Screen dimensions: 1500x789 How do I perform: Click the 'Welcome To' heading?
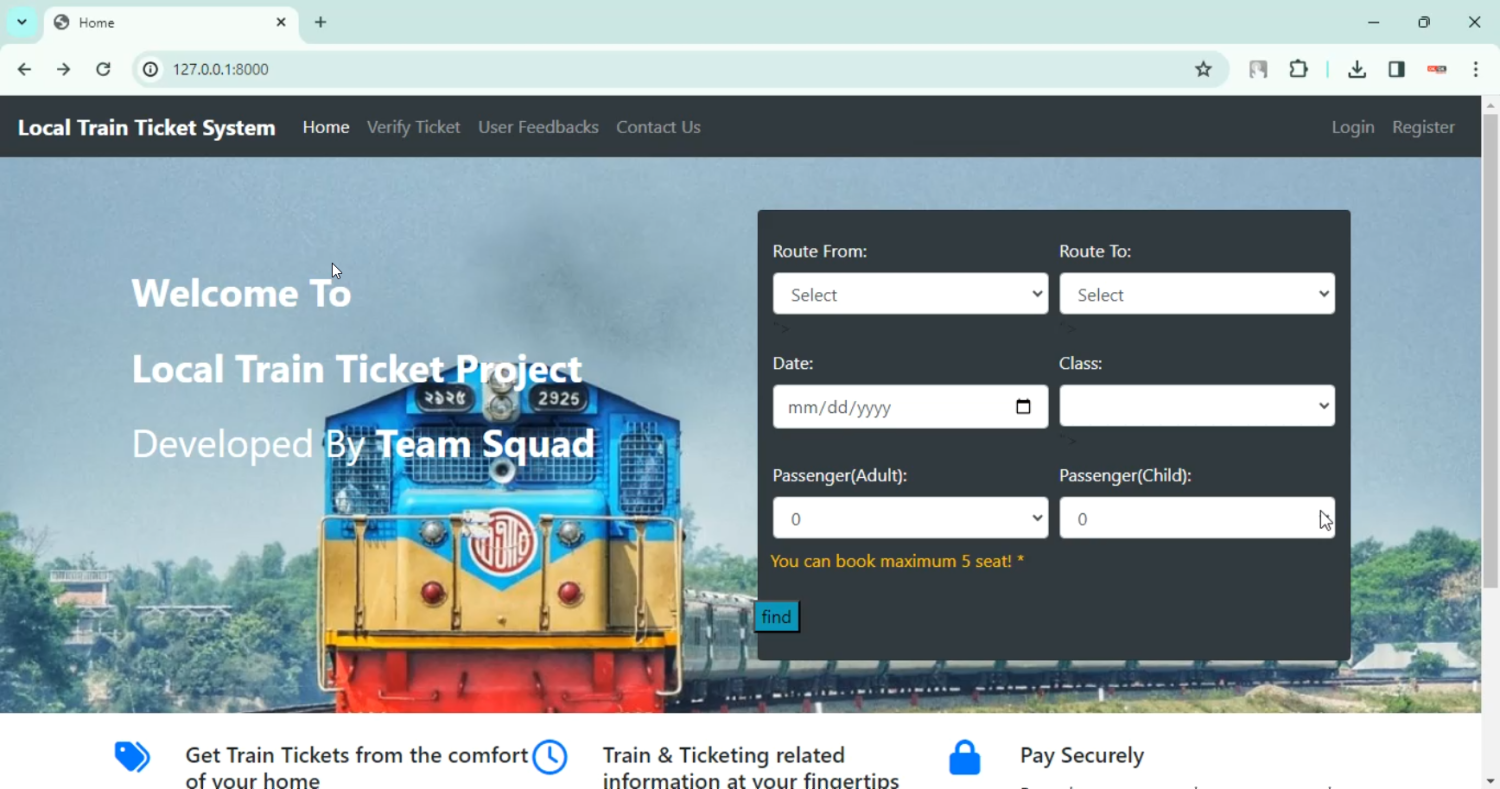pos(241,293)
